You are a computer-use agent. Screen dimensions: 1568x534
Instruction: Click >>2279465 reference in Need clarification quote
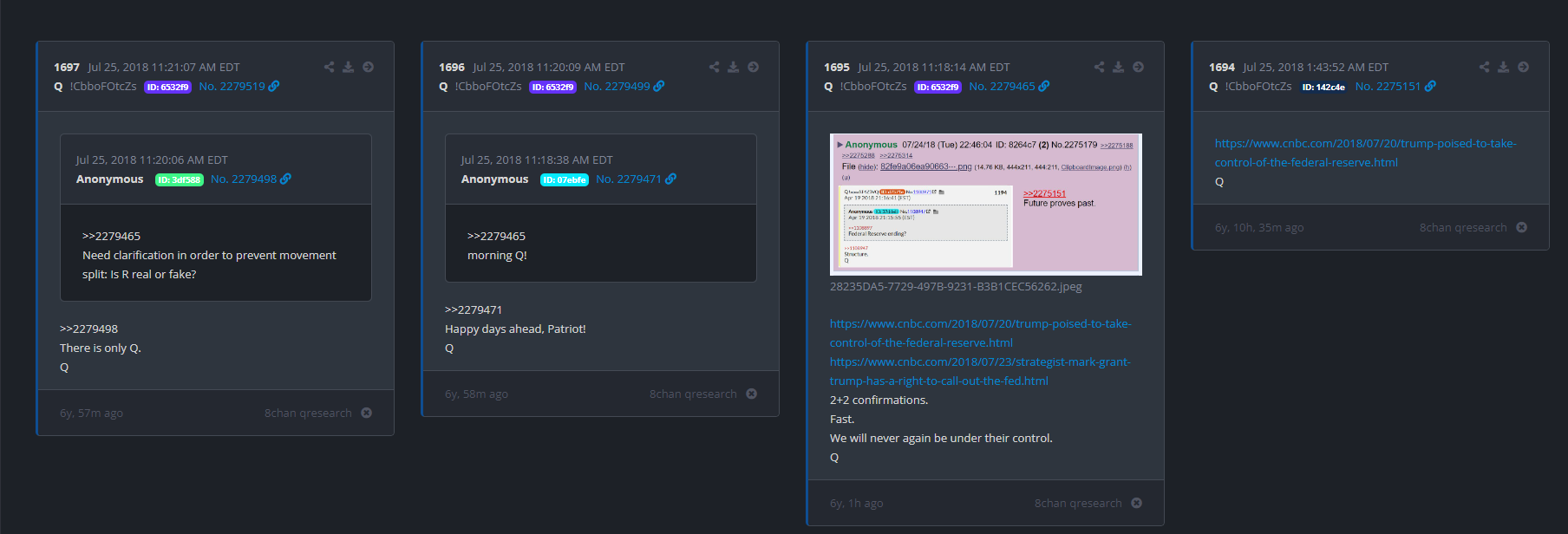click(111, 236)
